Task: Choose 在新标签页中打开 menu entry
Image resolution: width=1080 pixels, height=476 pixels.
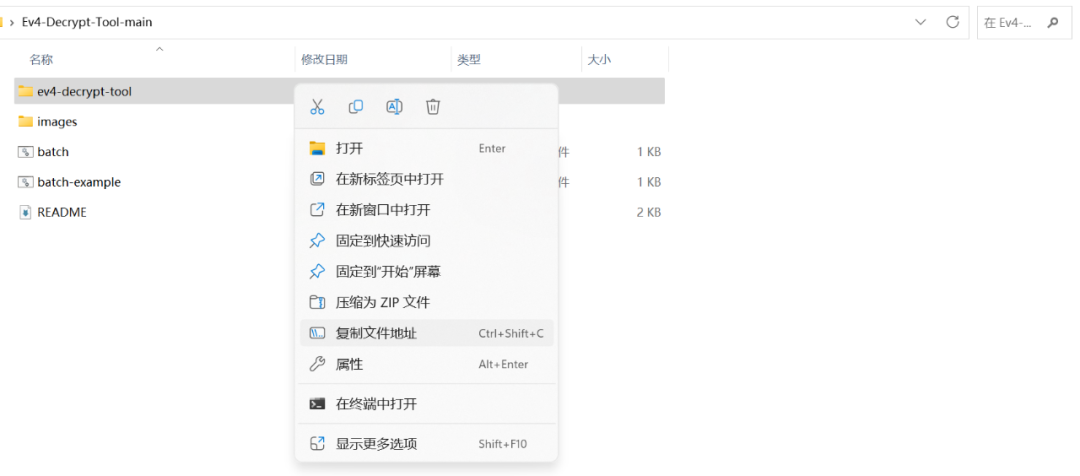Action: pos(389,180)
